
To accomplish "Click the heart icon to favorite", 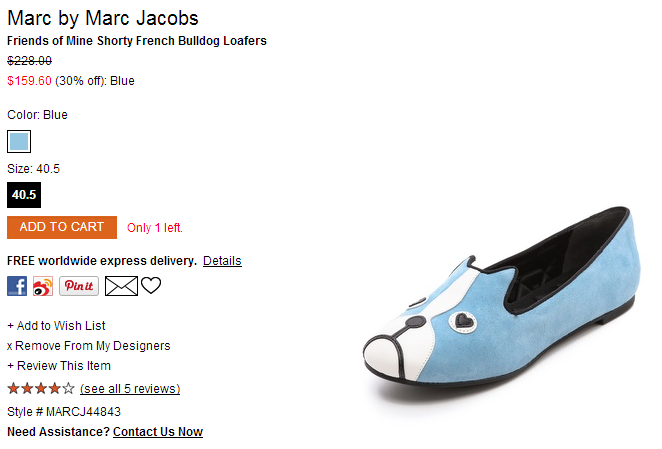I will click(x=151, y=285).
